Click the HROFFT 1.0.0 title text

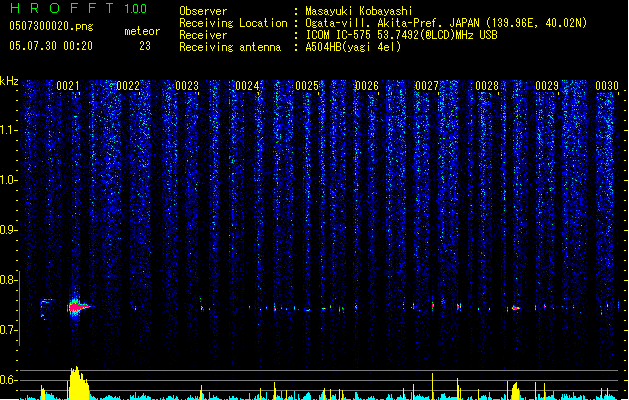79,8
